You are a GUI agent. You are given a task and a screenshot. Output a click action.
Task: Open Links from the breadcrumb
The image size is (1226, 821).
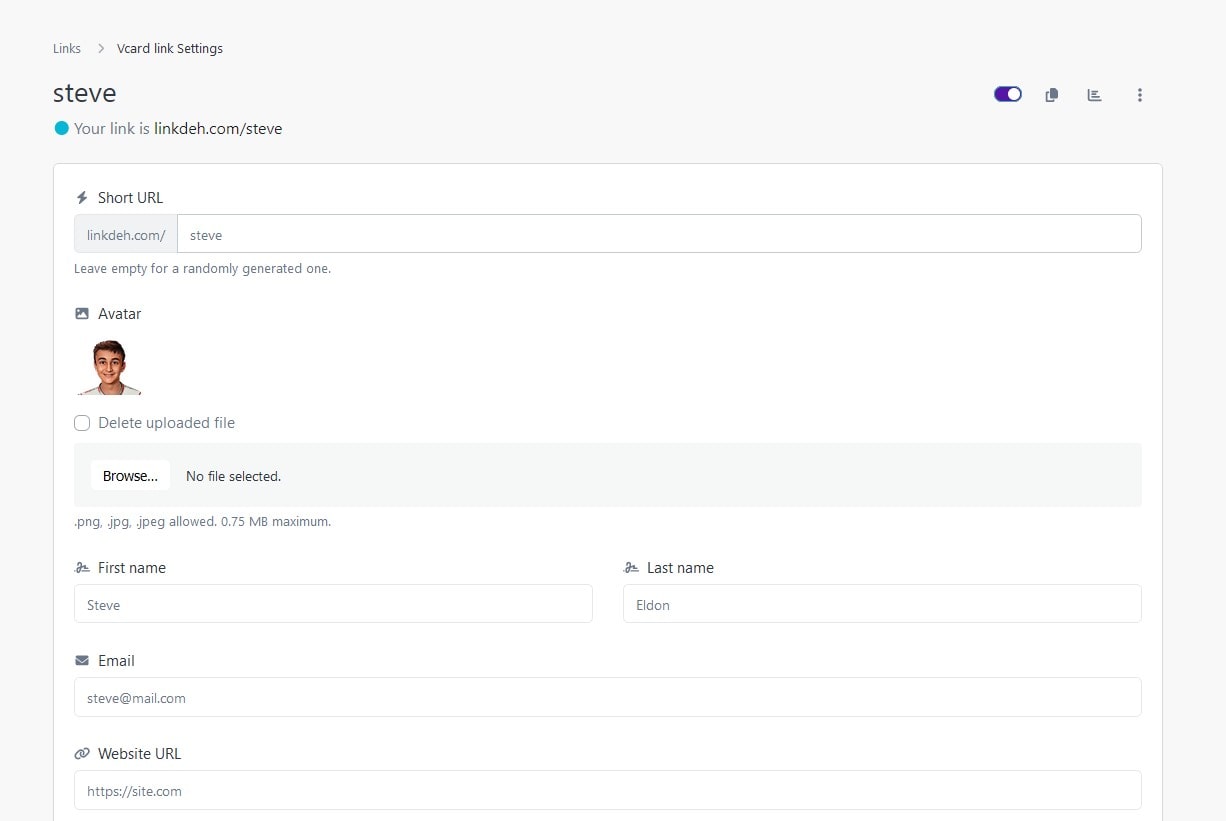coord(66,48)
